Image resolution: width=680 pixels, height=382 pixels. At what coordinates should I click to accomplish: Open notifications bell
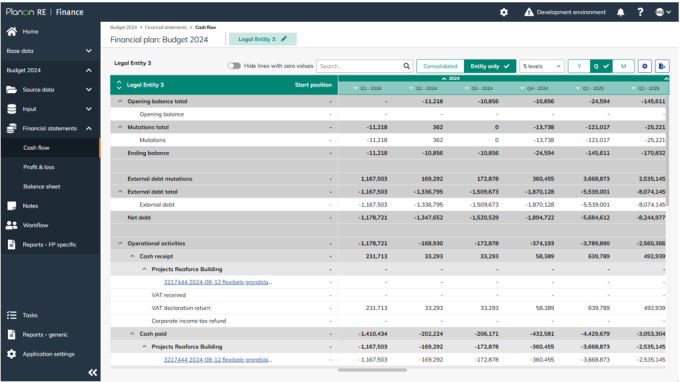[621, 12]
